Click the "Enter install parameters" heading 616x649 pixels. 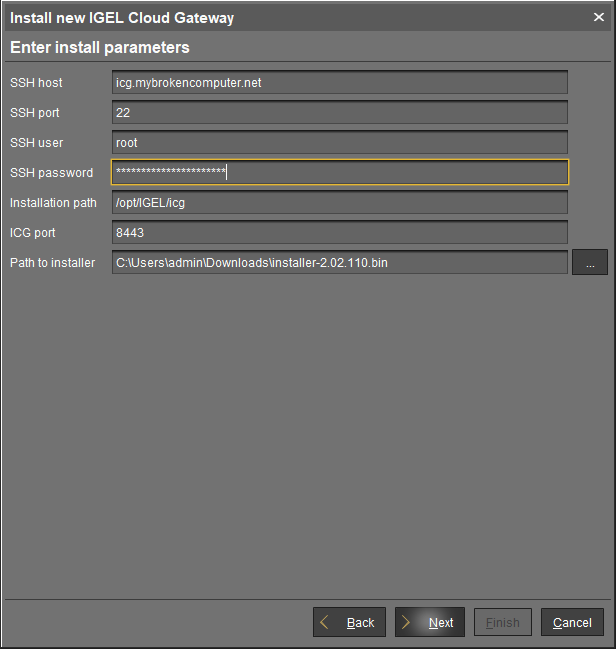(100, 48)
